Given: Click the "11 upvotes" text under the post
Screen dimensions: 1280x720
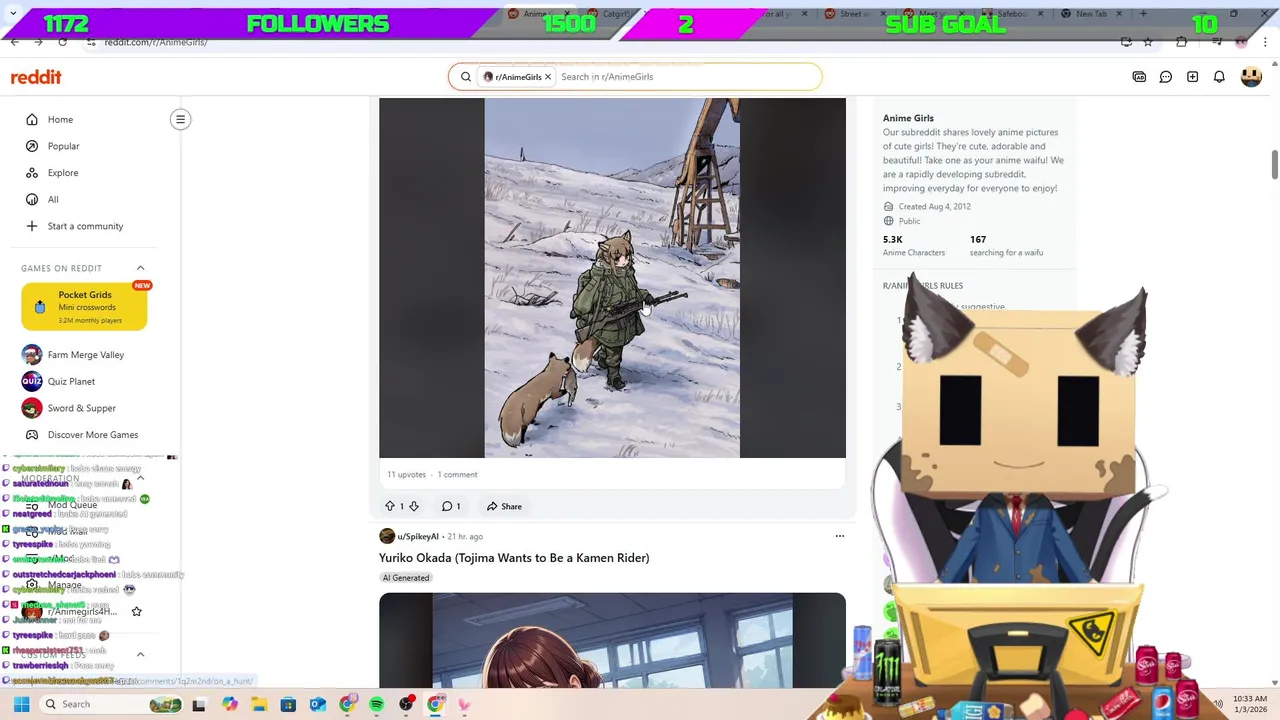Looking at the screenshot, I should pyautogui.click(x=407, y=475).
